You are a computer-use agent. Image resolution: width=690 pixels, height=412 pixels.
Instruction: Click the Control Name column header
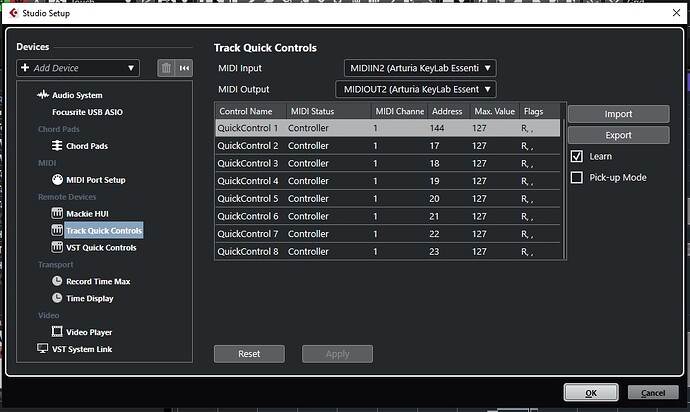point(251,111)
